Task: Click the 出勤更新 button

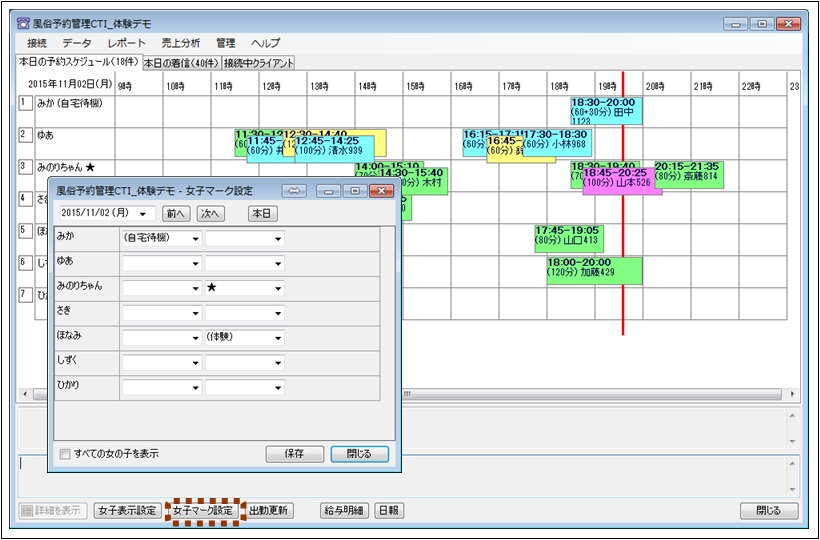Action: [x=268, y=511]
